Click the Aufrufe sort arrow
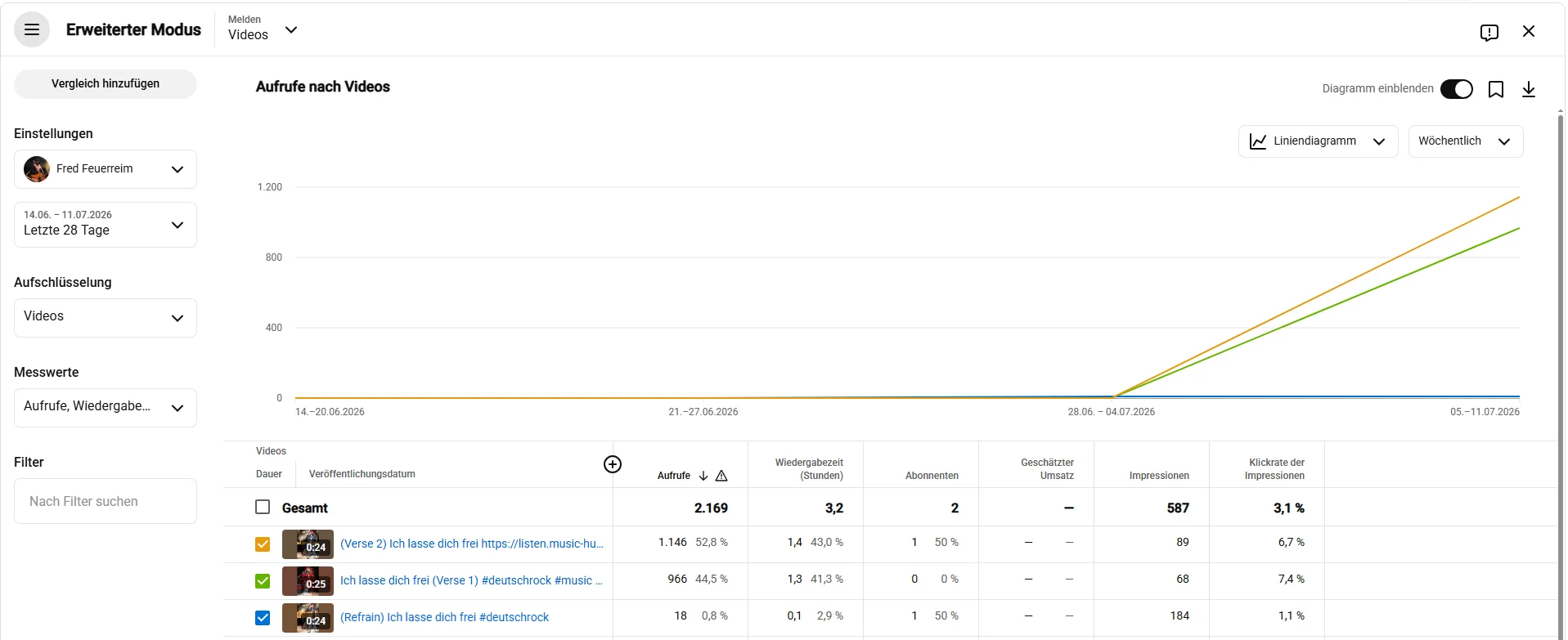The image size is (1568, 640). 703,476
